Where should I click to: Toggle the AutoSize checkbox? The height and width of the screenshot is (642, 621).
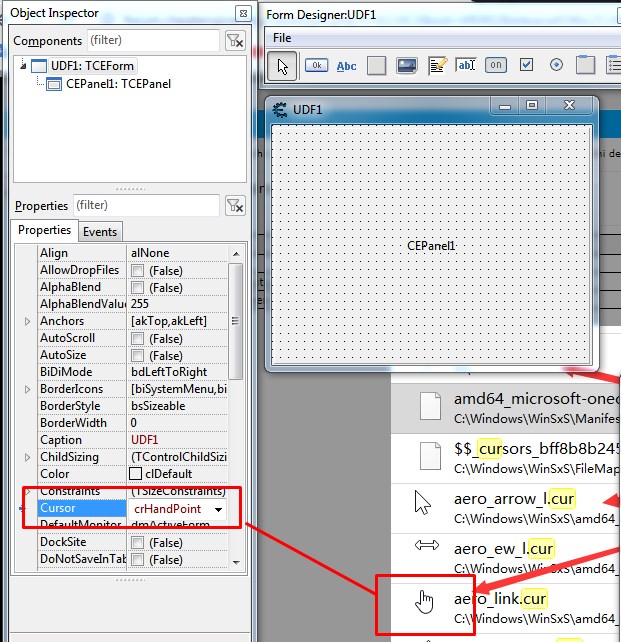138,355
